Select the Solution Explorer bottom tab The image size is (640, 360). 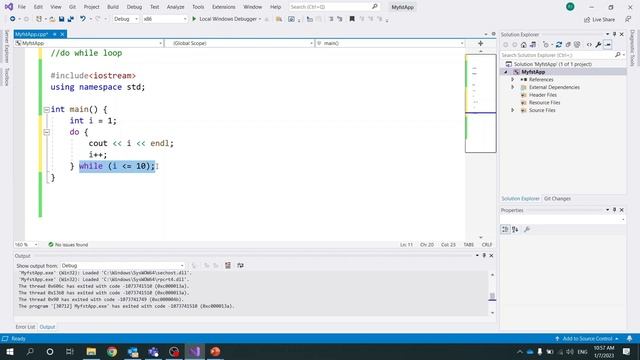pos(520,199)
